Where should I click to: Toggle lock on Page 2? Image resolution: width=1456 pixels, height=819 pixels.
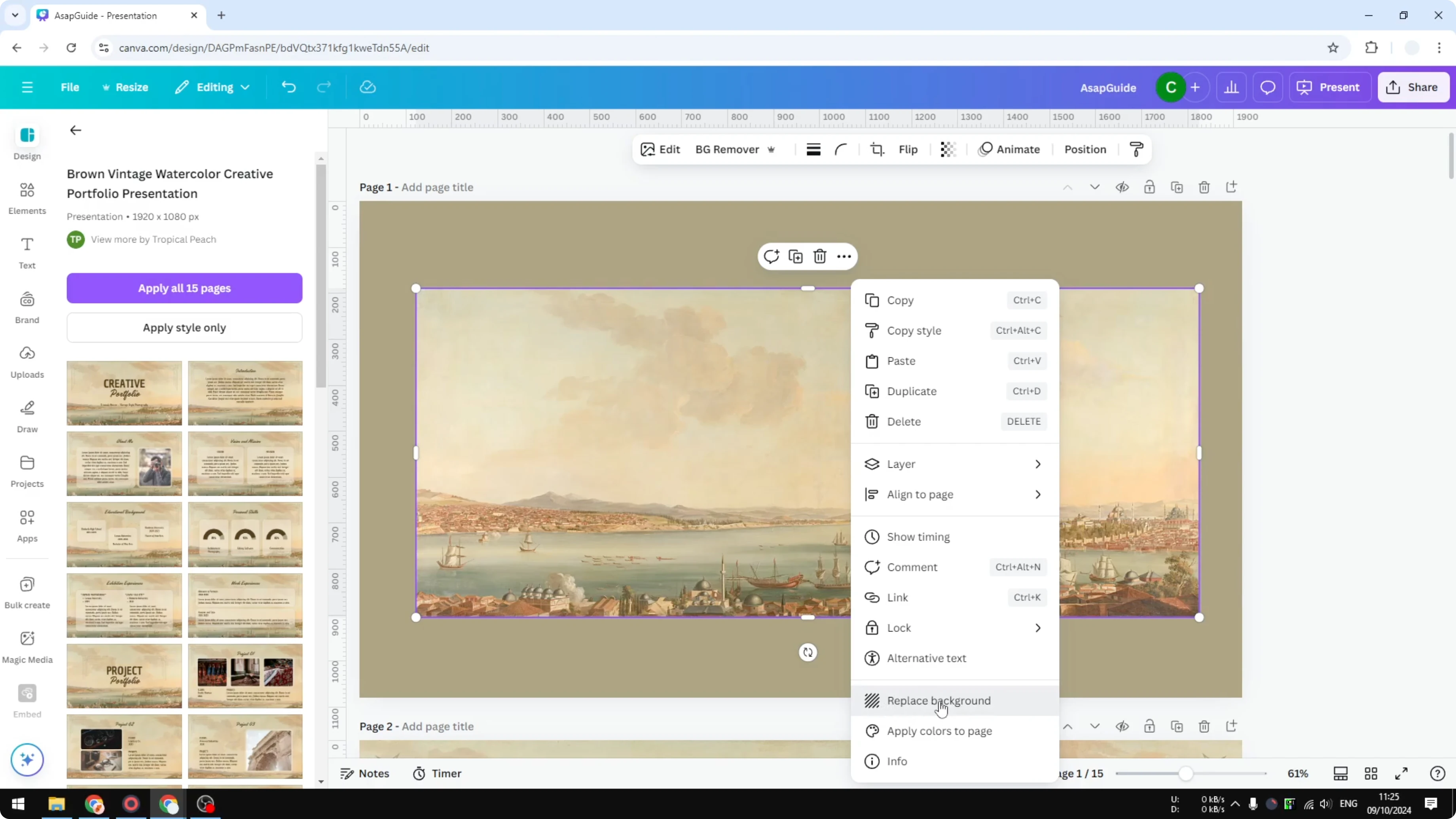pyautogui.click(x=1149, y=726)
